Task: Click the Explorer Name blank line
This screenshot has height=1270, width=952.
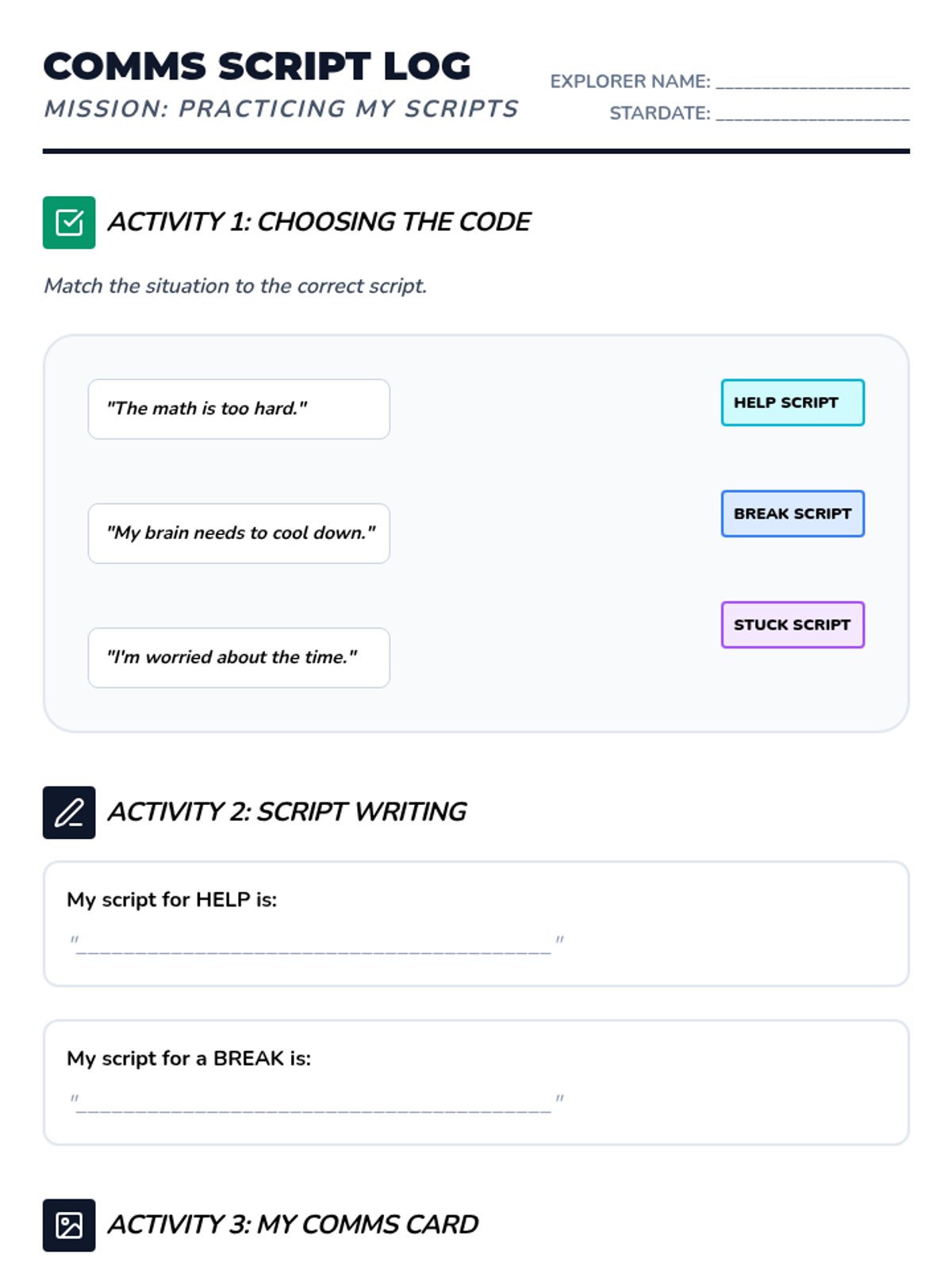Action: point(812,82)
